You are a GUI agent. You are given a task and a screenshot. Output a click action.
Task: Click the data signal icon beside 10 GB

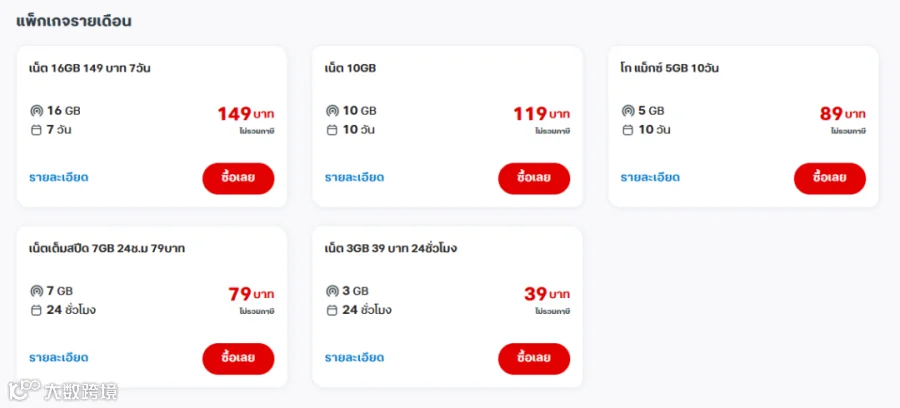coord(332,111)
